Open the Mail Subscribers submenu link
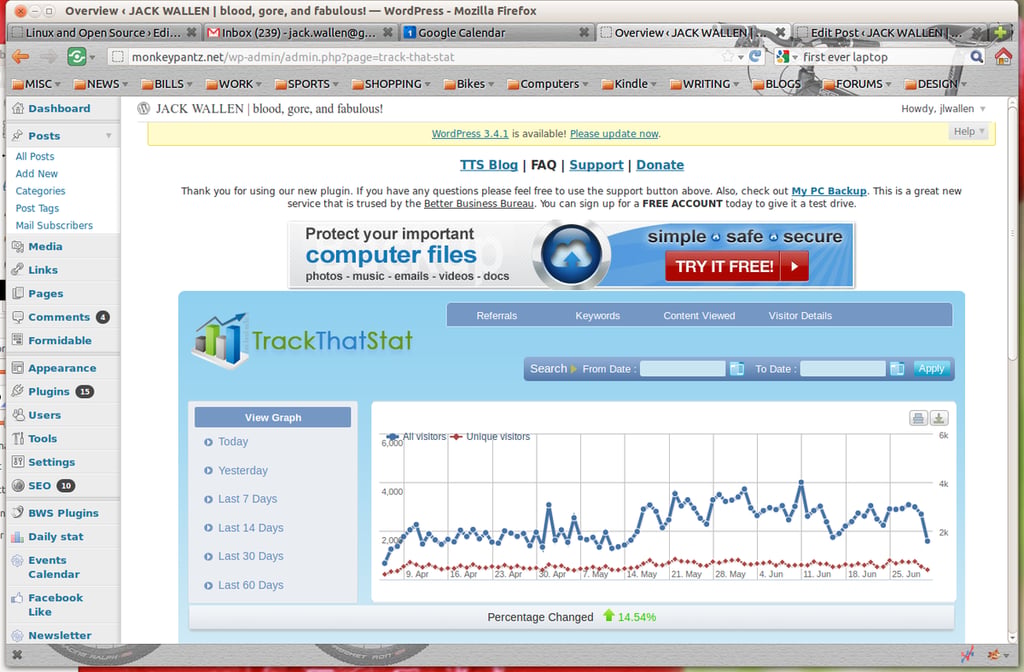 [x=54, y=225]
